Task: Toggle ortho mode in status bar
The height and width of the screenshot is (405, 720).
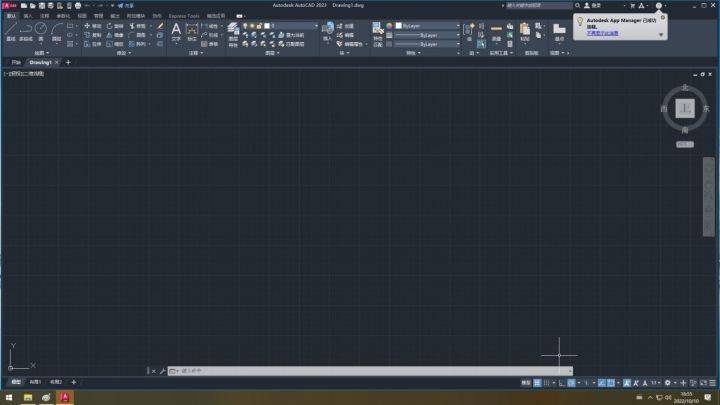Action: (562, 382)
